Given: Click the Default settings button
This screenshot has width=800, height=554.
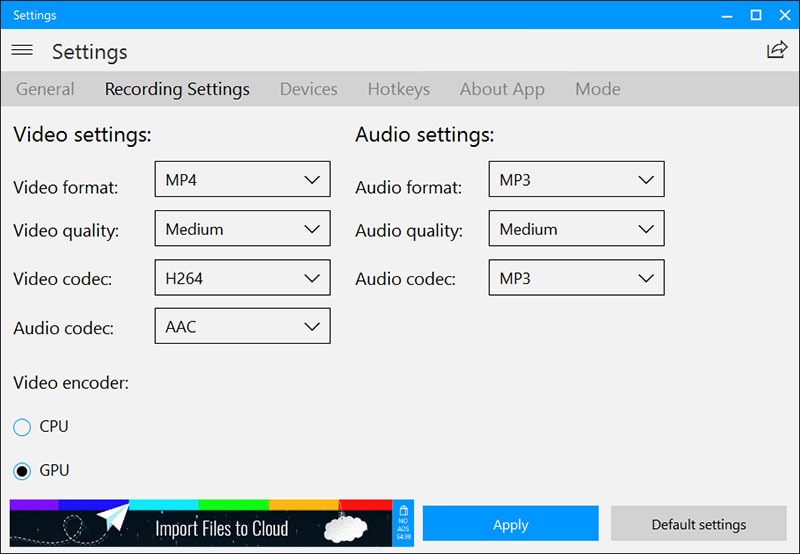Looking at the screenshot, I should click(x=698, y=524).
